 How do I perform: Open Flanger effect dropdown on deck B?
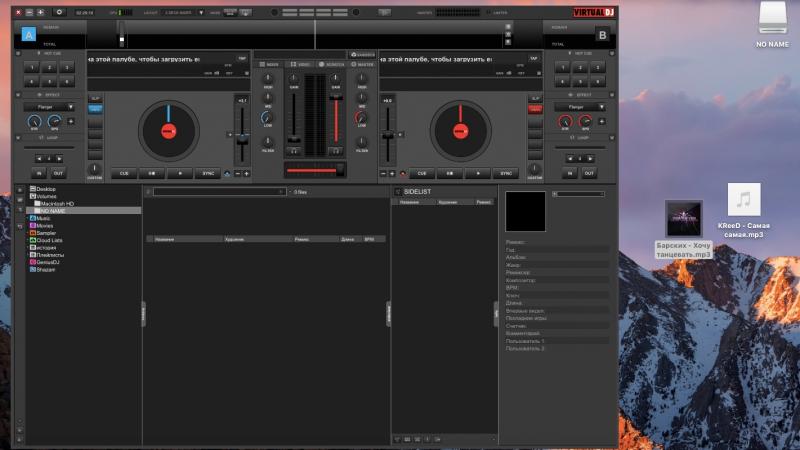[580, 107]
